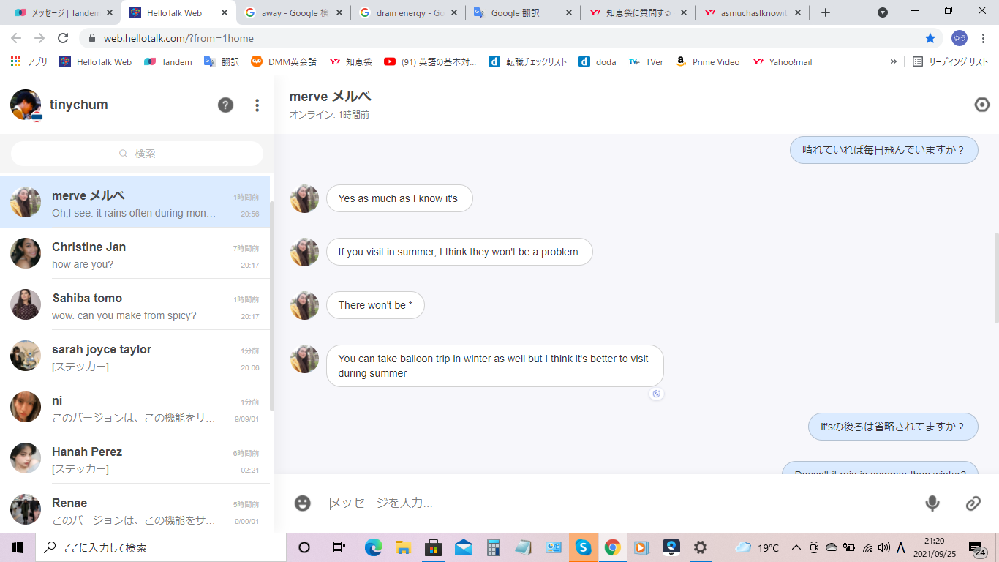Open the HelloTalk Web bookmark
The height and width of the screenshot is (562, 999).
point(96,61)
